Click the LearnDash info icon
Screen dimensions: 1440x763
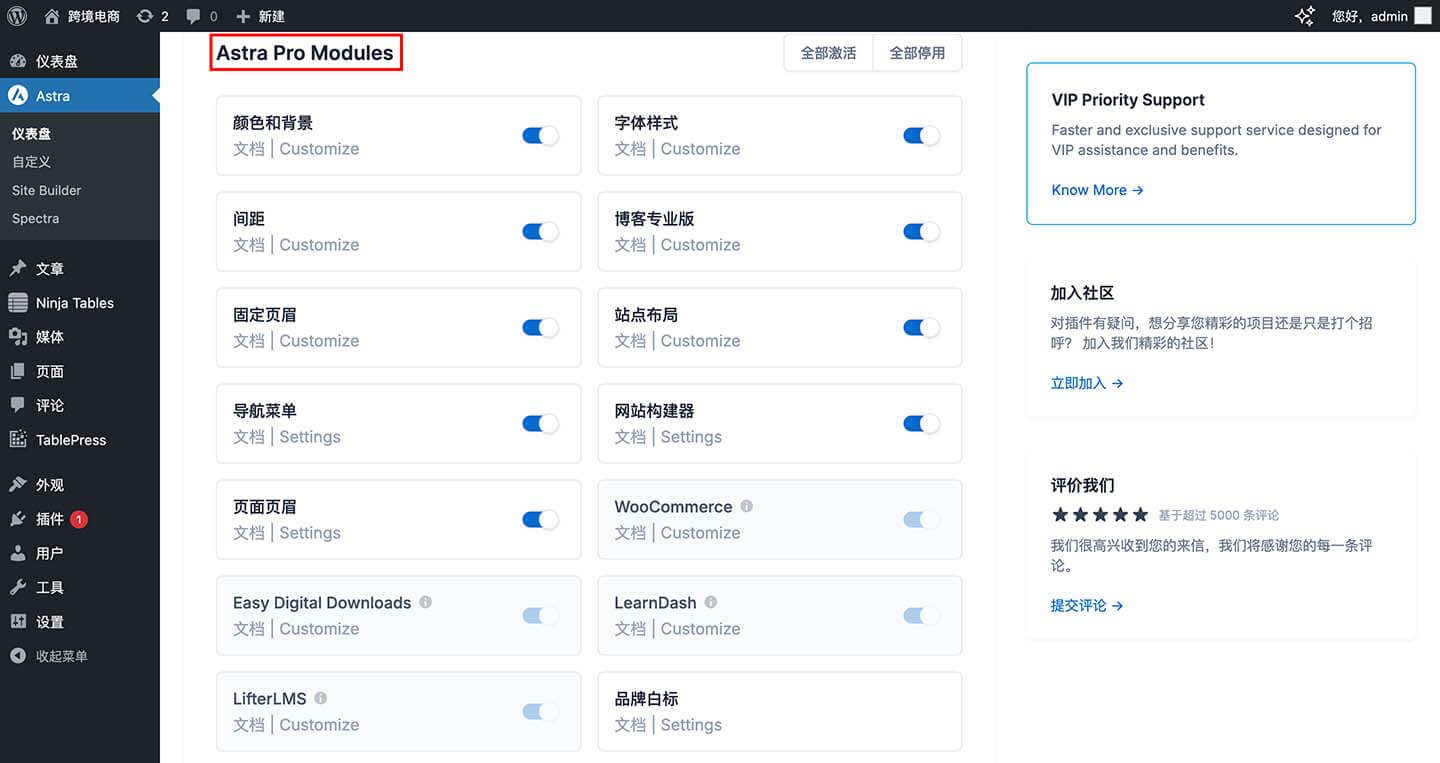click(x=711, y=602)
